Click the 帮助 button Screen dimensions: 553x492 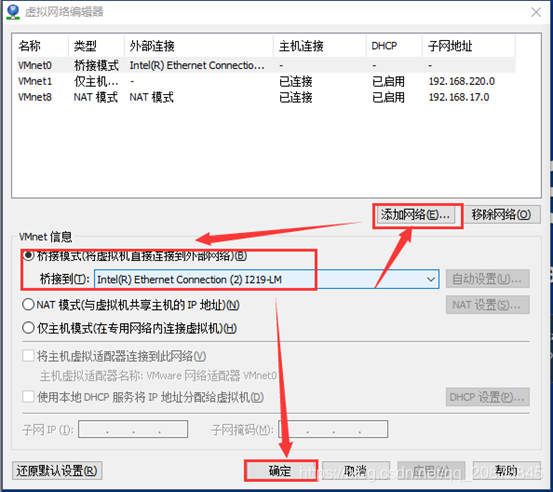tap(506, 470)
